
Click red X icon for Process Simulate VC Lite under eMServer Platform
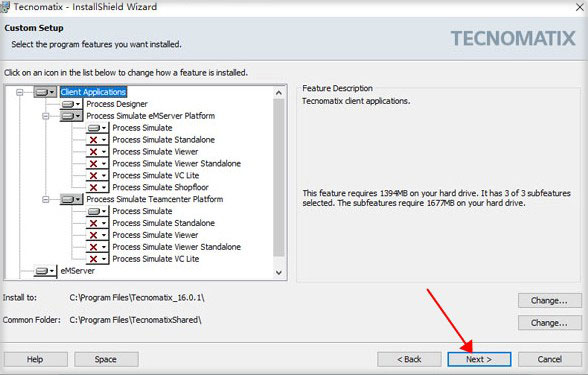pyautogui.click(x=97, y=176)
